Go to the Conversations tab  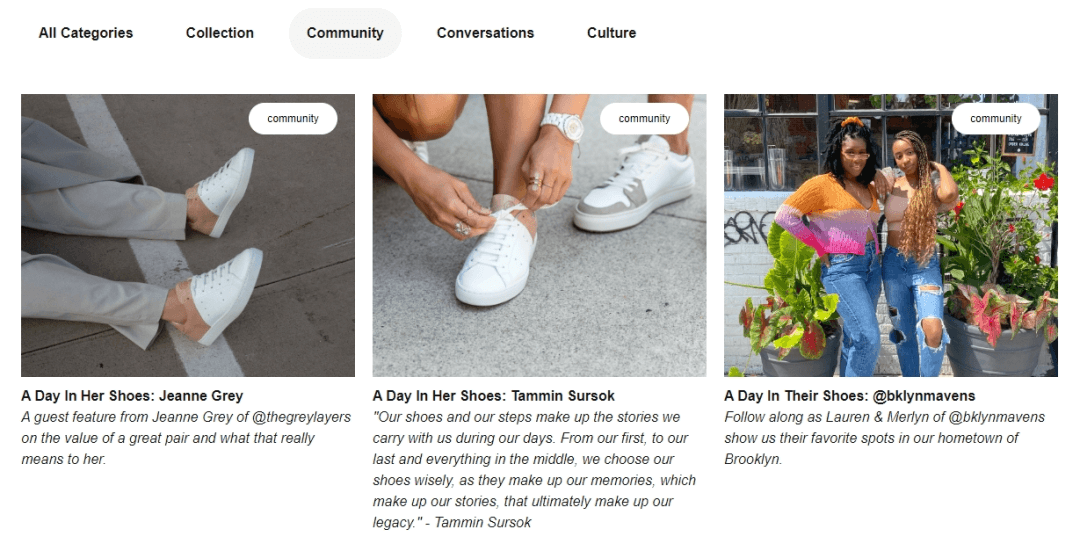(x=485, y=33)
